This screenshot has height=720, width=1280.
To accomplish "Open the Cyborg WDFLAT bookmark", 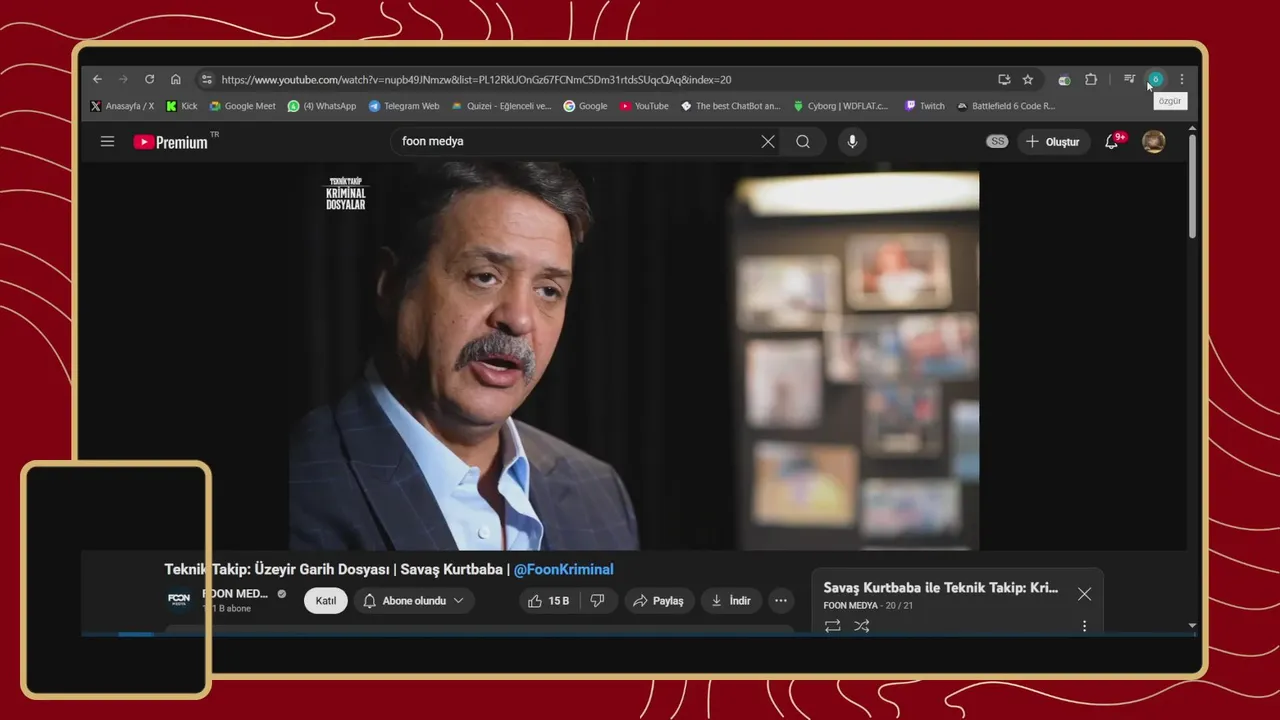I will tap(841, 106).
